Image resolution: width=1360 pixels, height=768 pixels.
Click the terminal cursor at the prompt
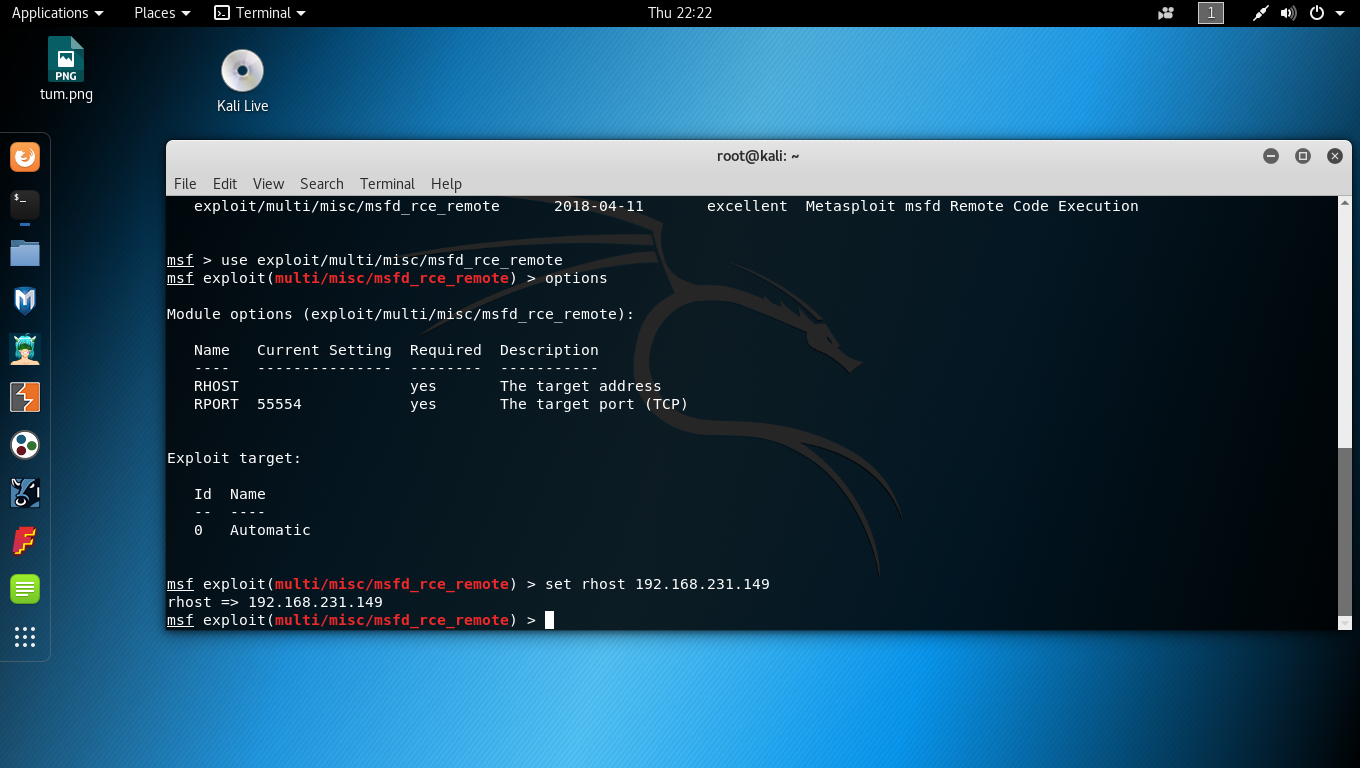[x=549, y=620]
